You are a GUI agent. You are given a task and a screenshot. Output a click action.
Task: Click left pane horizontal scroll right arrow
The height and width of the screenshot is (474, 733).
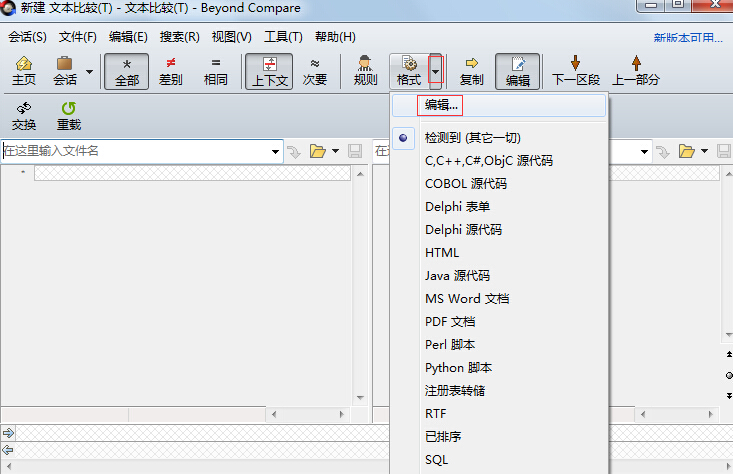(x=342, y=414)
